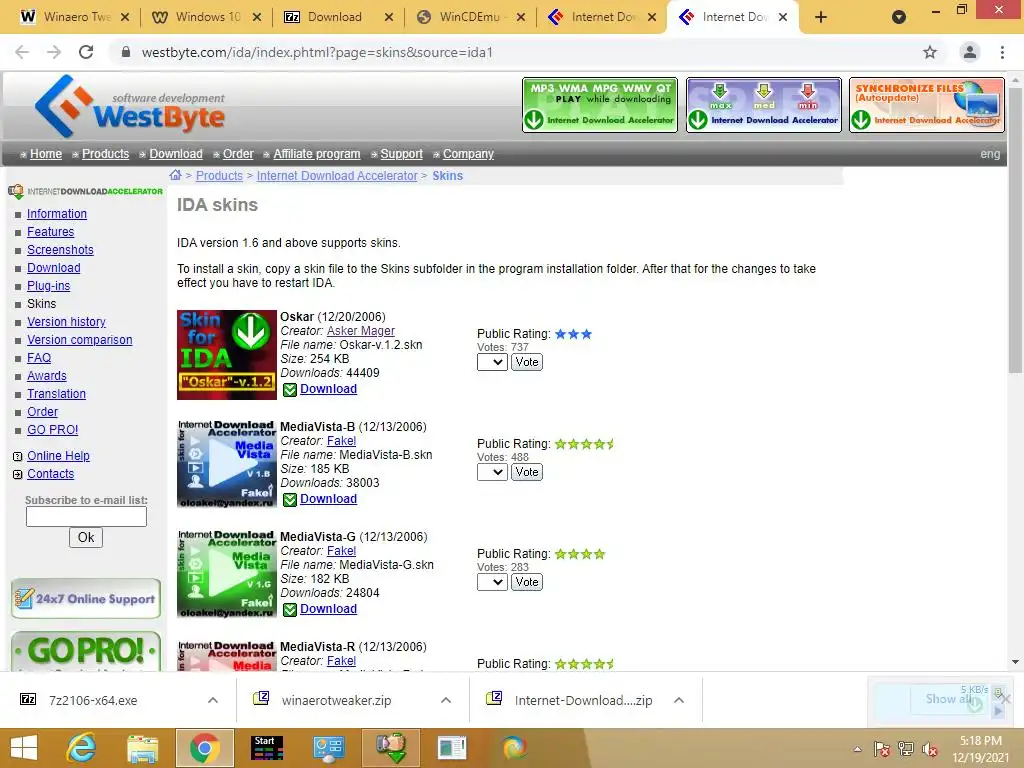Click the GO PRO! green banner
Screen dimensions: 1024x768
point(86,651)
